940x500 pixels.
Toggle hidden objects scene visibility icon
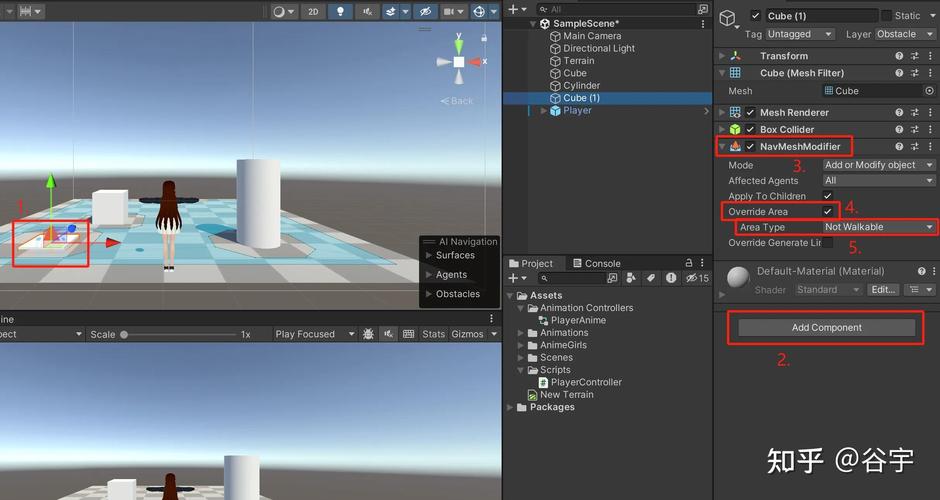(425, 11)
